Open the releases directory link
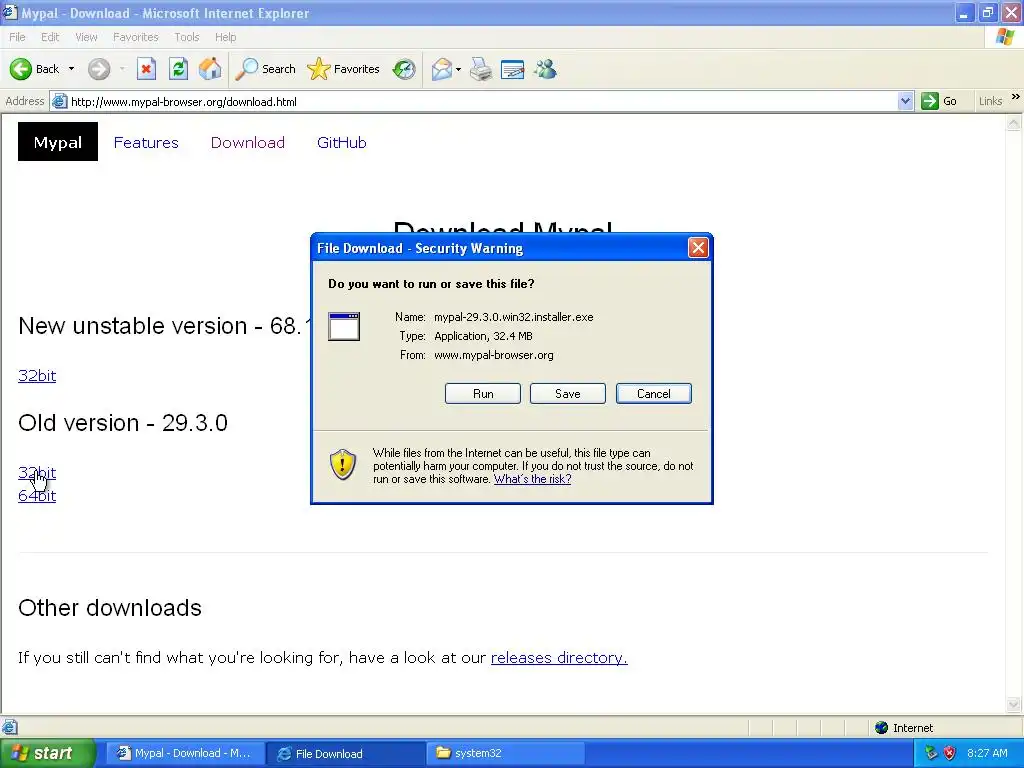 tap(559, 658)
